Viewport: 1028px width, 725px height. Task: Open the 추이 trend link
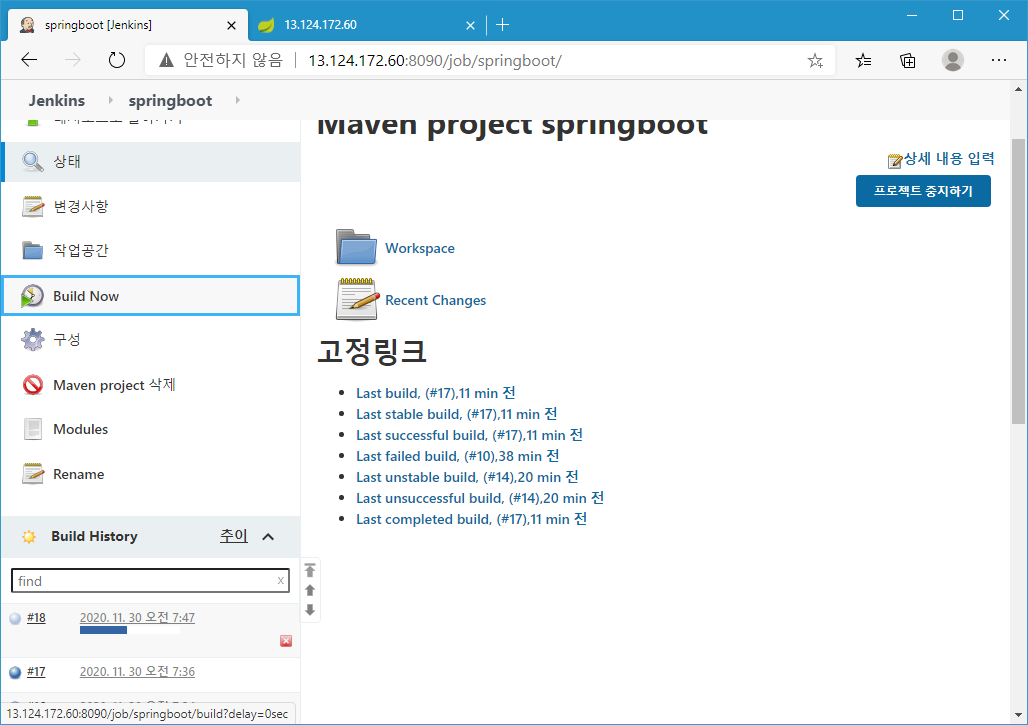coord(233,536)
